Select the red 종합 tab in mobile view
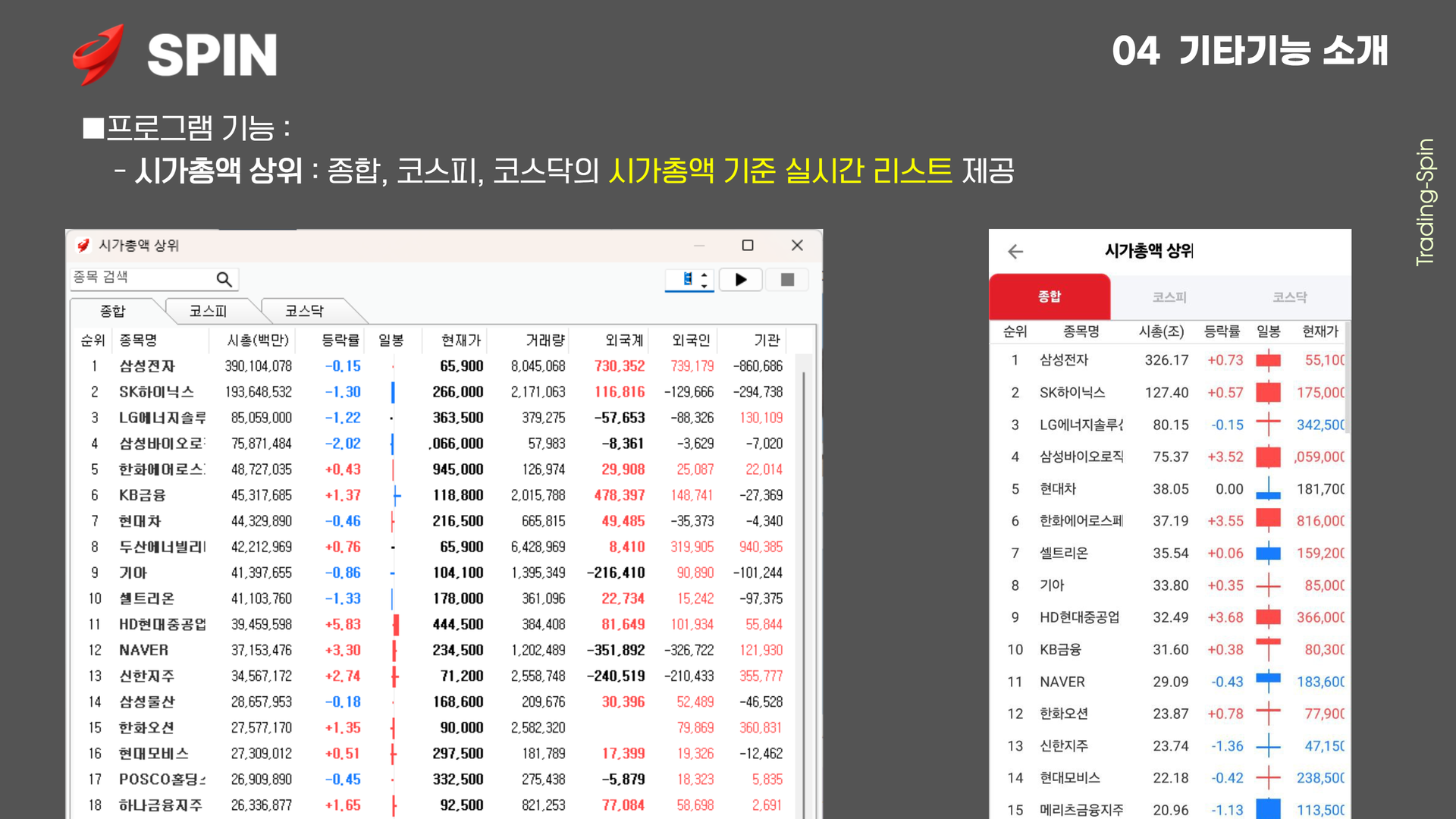1456x819 pixels. pos(1050,297)
